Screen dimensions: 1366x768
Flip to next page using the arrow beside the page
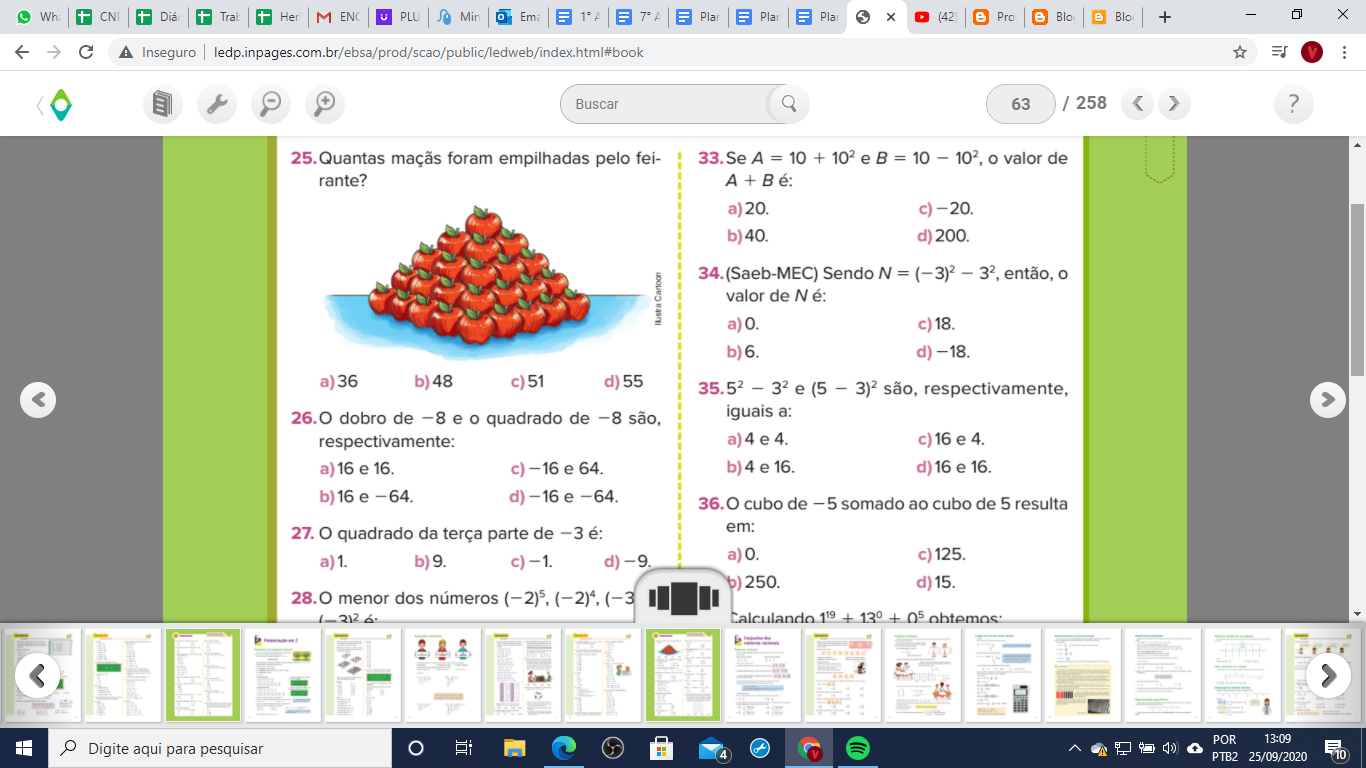click(x=1327, y=399)
